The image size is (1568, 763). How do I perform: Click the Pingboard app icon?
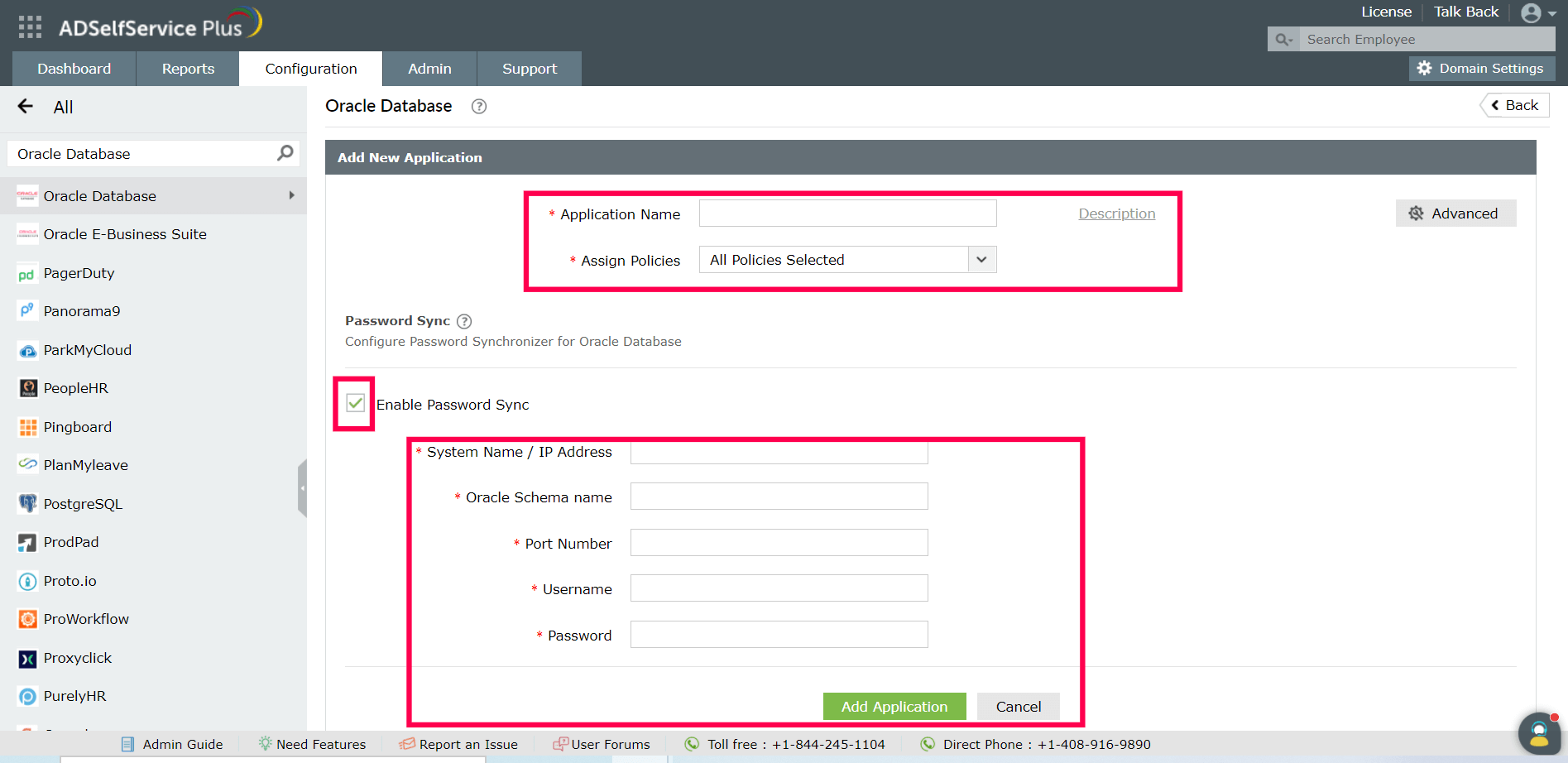click(x=27, y=427)
